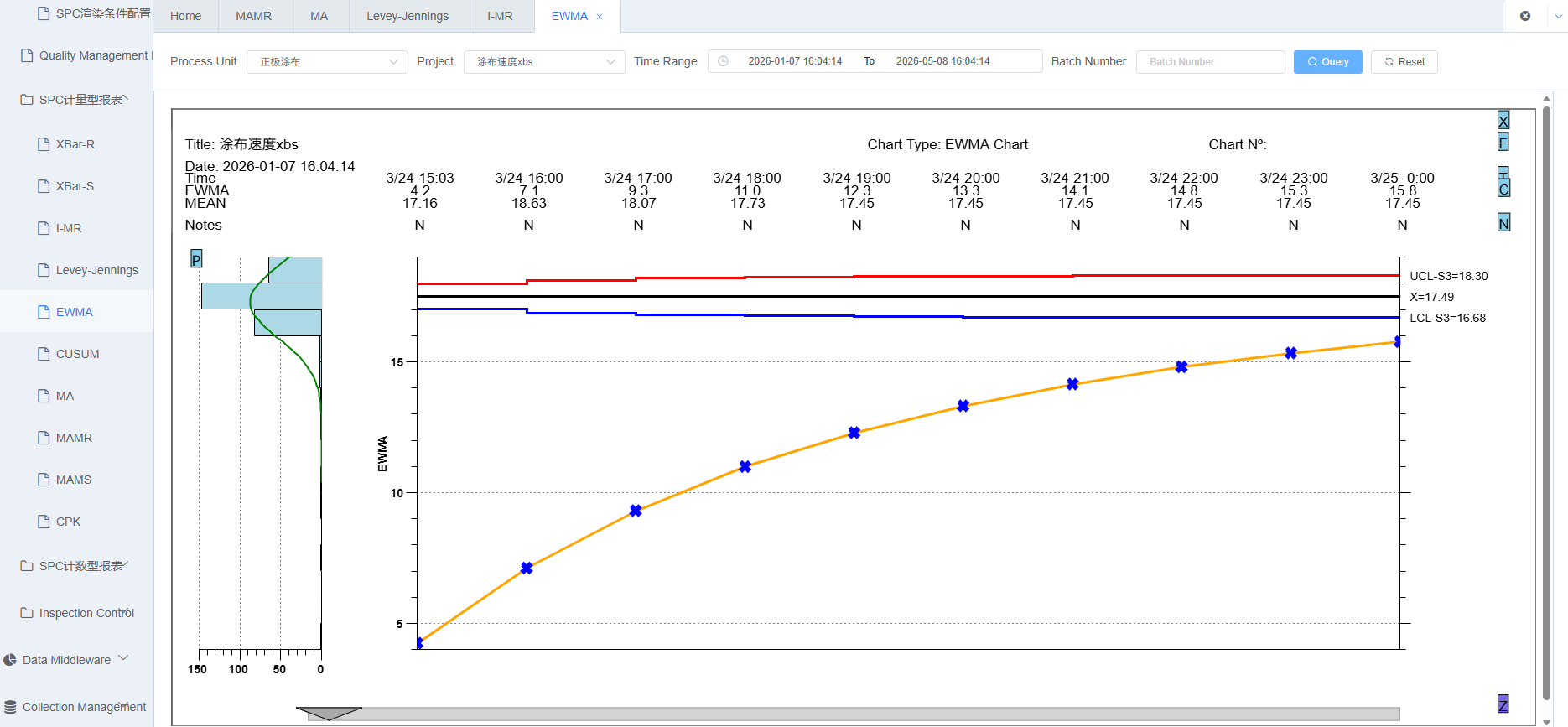Close the EWMA tab
Screen dimensions: 1568x727
(x=600, y=17)
